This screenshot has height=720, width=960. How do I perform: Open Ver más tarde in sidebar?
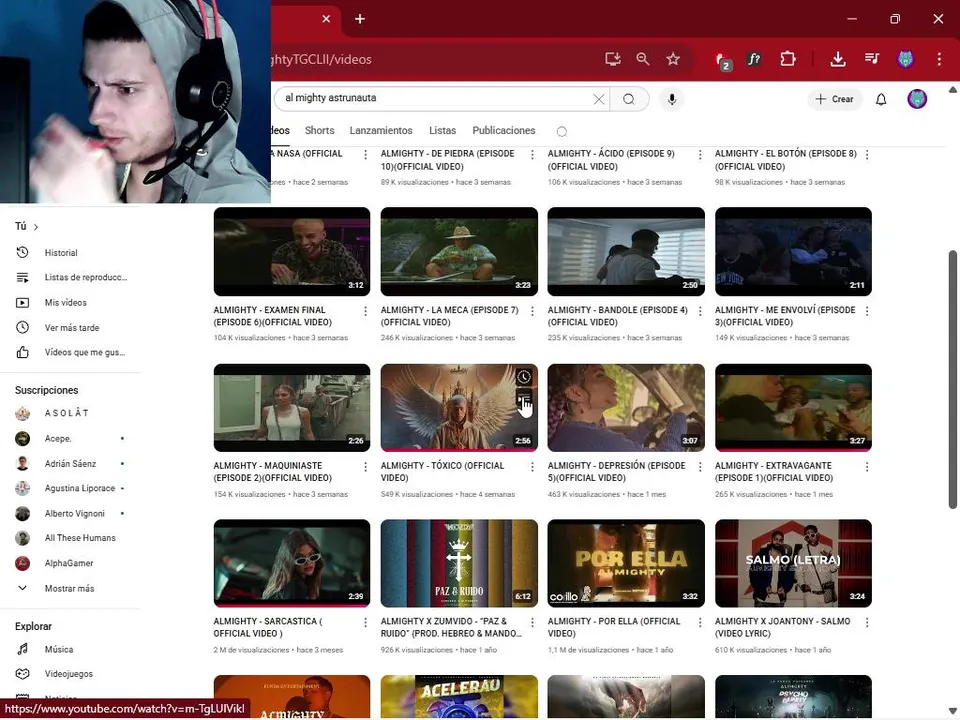pyautogui.click(x=70, y=328)
